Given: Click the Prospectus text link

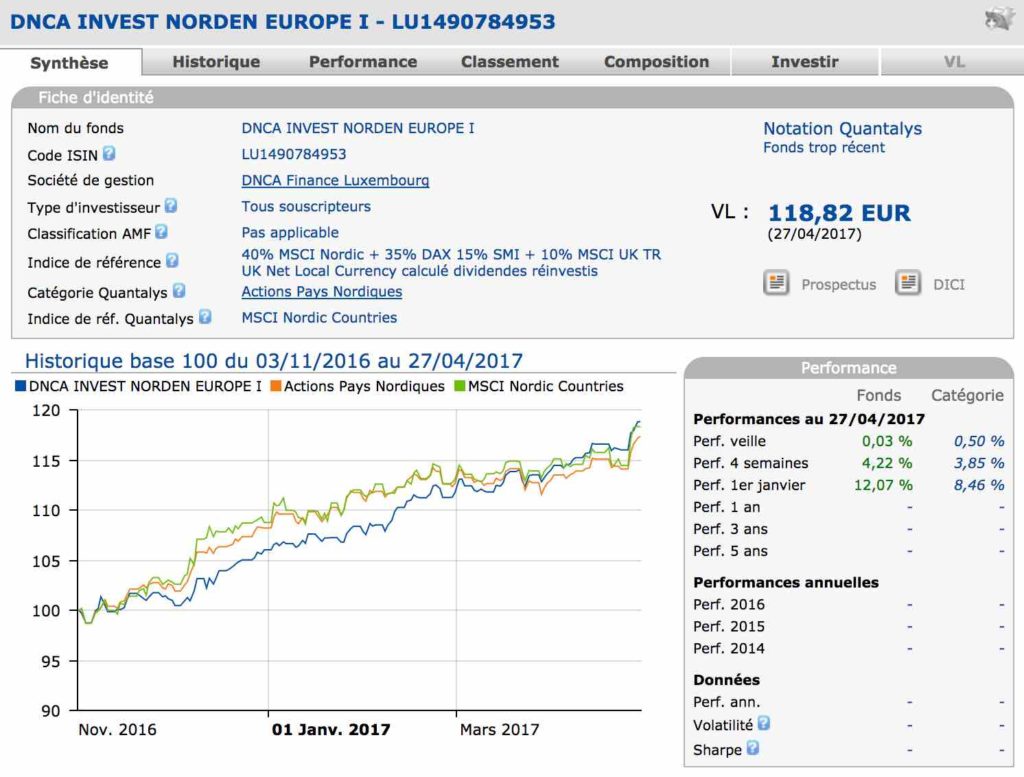Looking at the screenshot, I should [839, 285].
